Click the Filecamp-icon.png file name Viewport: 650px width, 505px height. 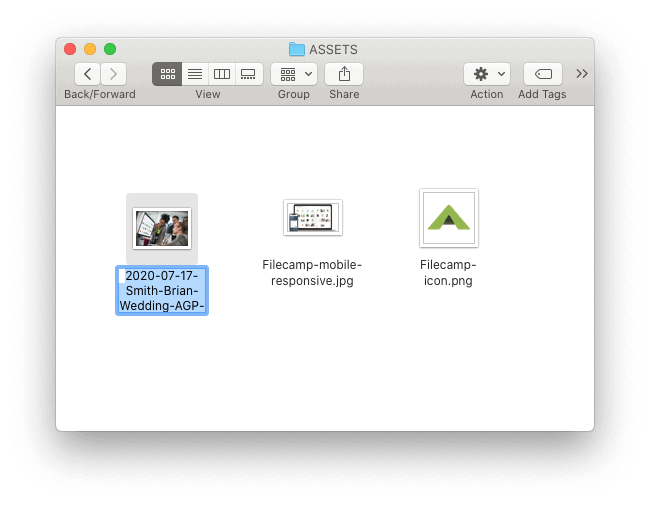(x=448, y=272)
